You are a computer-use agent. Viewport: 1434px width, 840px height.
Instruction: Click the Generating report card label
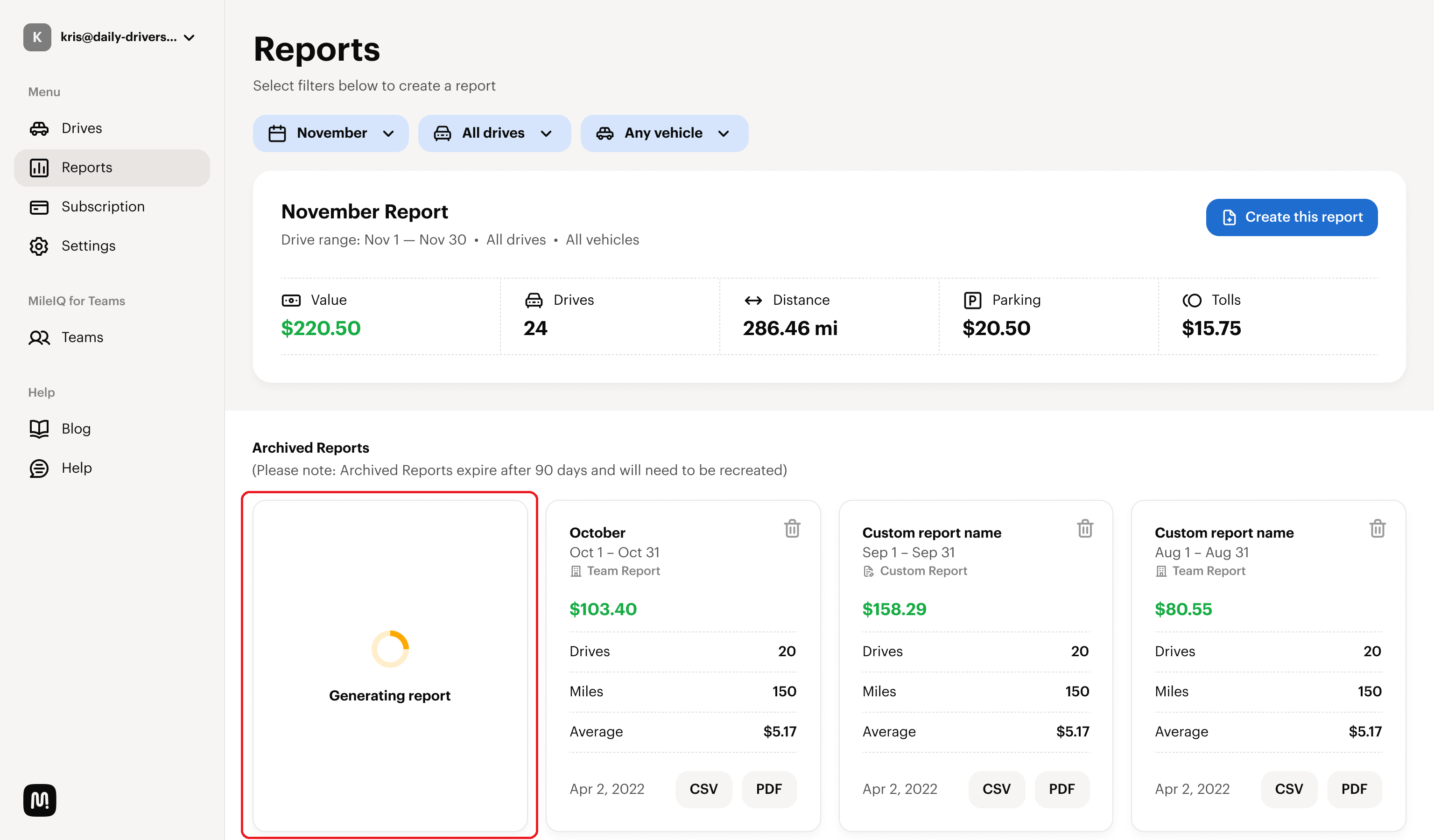[x=390, y=696]
